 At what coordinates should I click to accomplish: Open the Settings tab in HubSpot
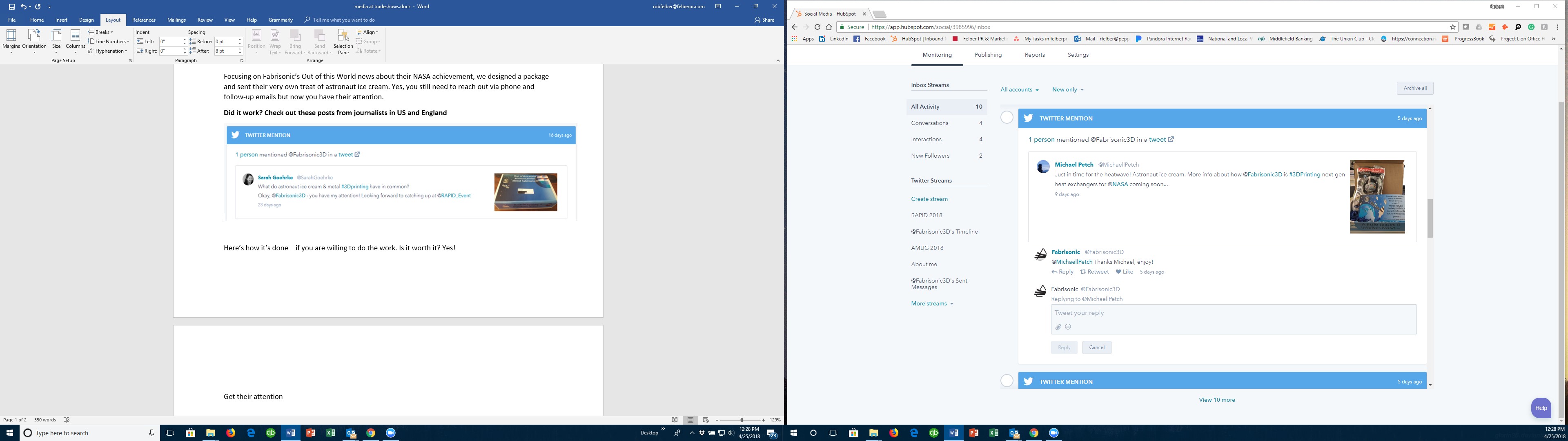(1078, 55)
